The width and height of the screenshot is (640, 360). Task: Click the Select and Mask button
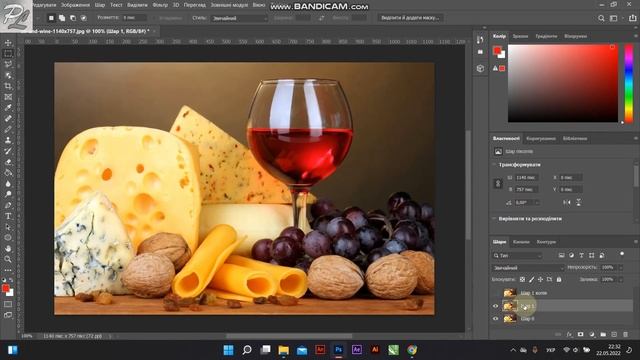pyautogui.click(x=410, y=18)
